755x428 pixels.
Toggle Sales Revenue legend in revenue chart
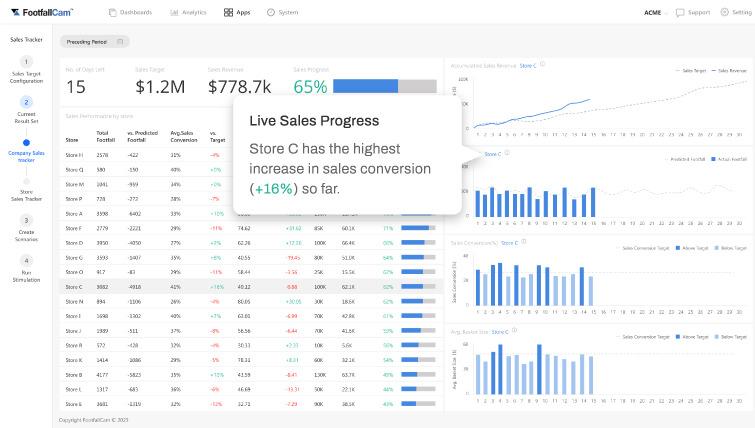729,71
